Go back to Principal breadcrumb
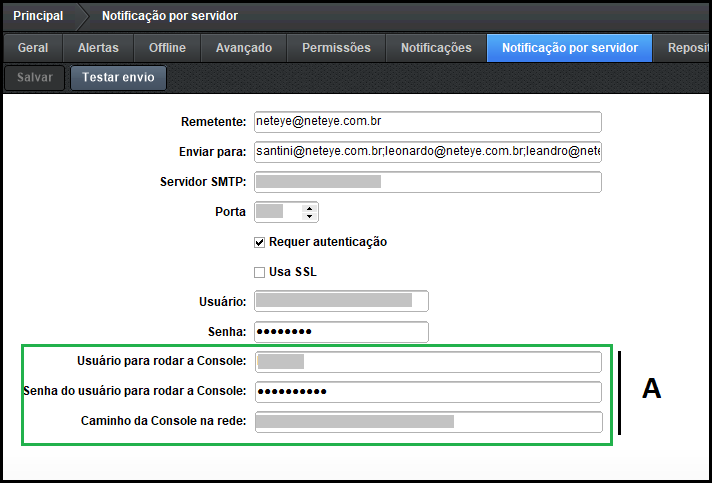Viewport: 712px width, 483px height. tap(38, 16)
